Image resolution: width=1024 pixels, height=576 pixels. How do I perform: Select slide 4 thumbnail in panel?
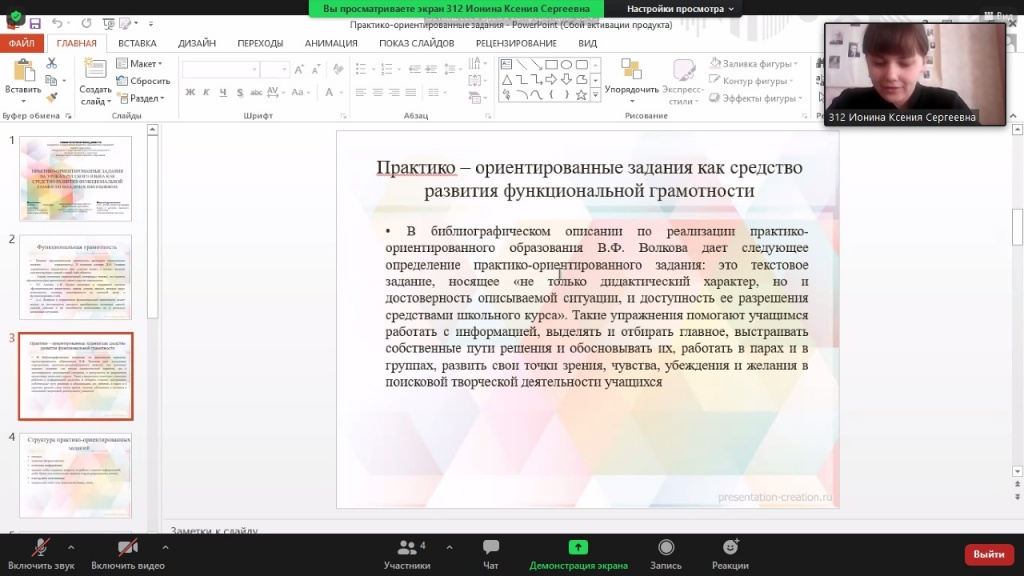coord(76,475)
